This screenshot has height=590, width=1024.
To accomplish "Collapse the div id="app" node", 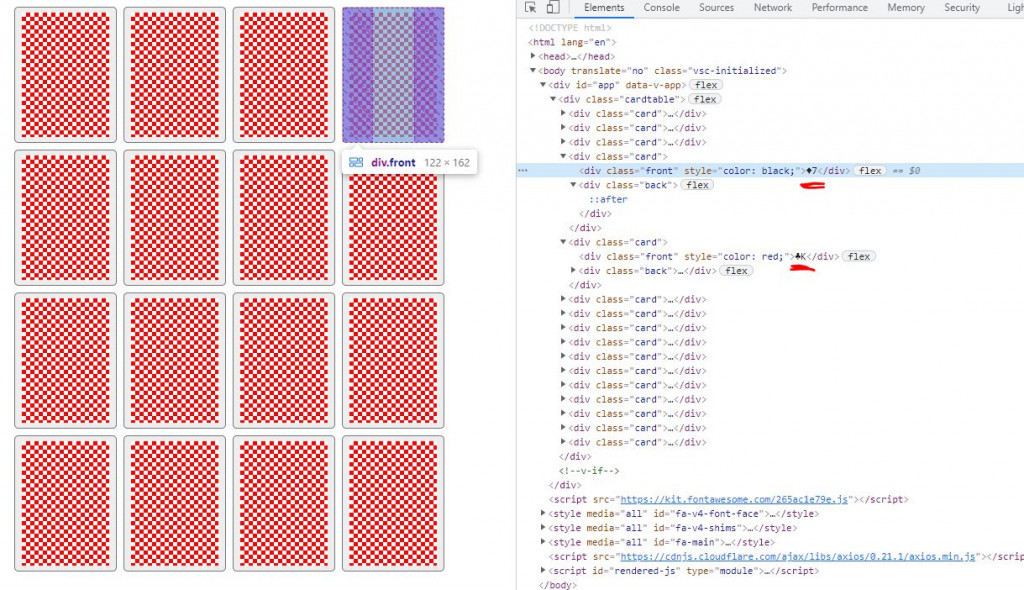I will coord(543,85).
